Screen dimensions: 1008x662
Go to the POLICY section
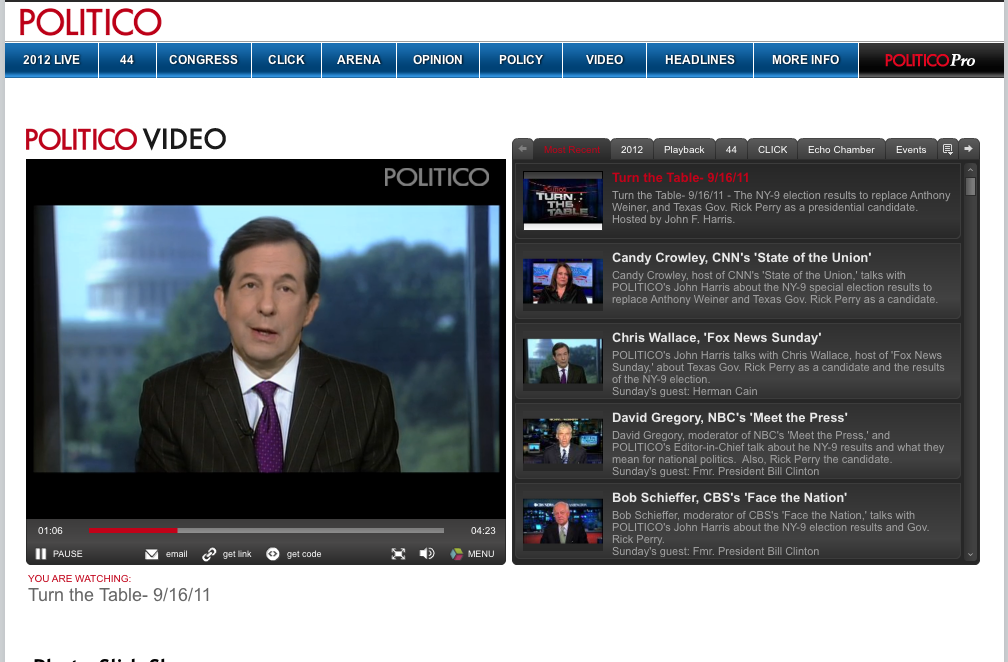pos(521,60)
